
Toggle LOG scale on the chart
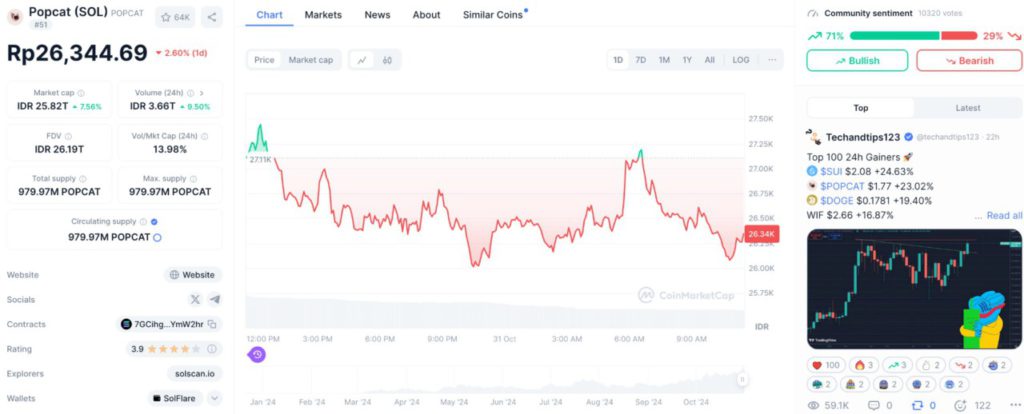[740, 60]
